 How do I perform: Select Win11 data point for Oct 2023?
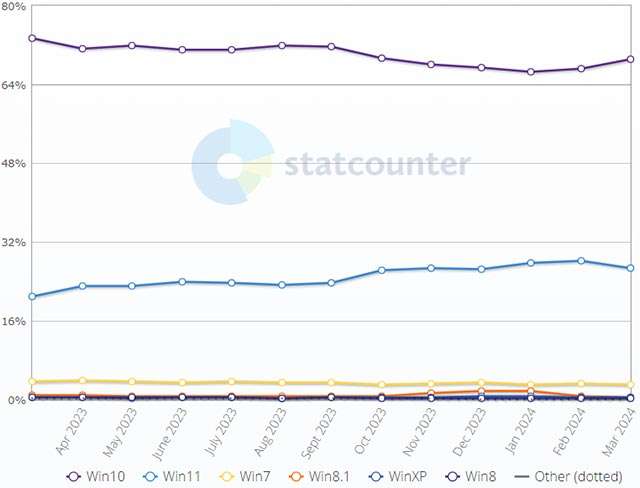coord(382,270)
